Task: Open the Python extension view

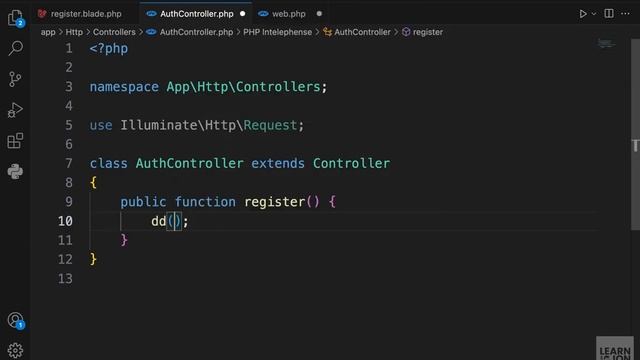Action: [15, 171]
